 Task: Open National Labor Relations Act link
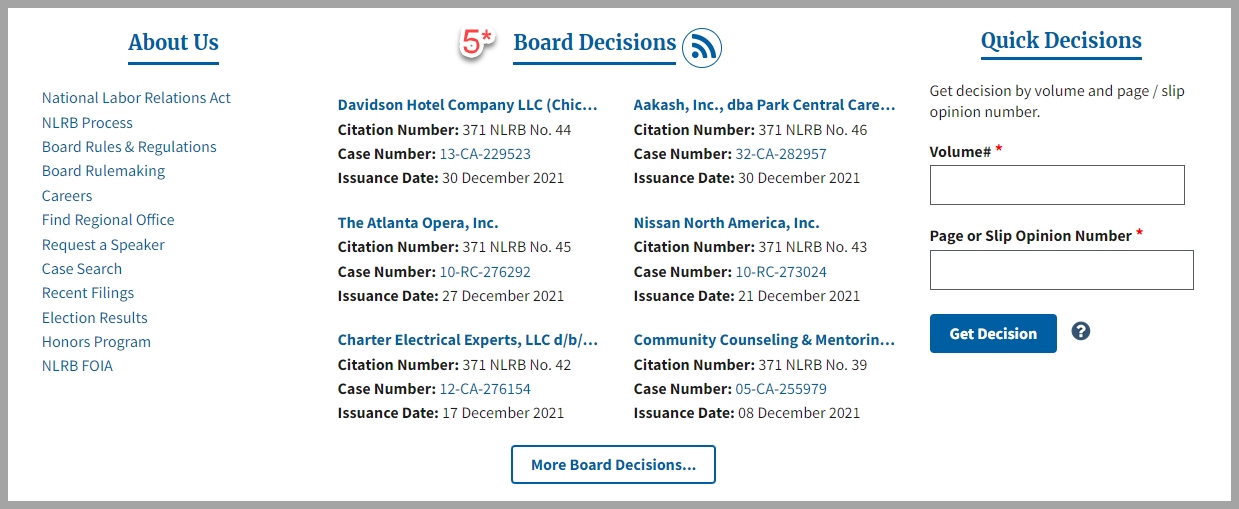pyautogui.click(x=136, y=98)
